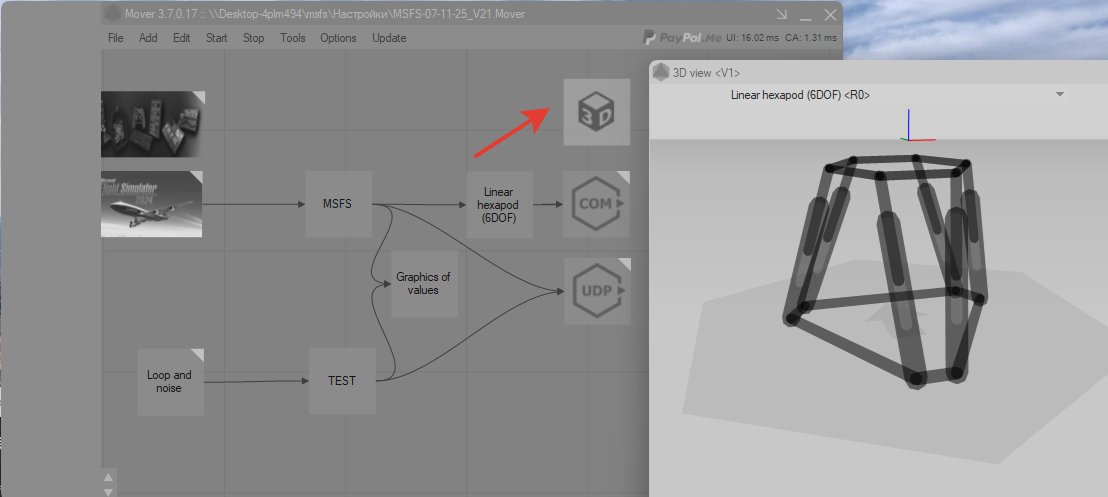1108x497 pixels.
Task: Click the UDP output node icon
Action: click(x=596, y=291)
